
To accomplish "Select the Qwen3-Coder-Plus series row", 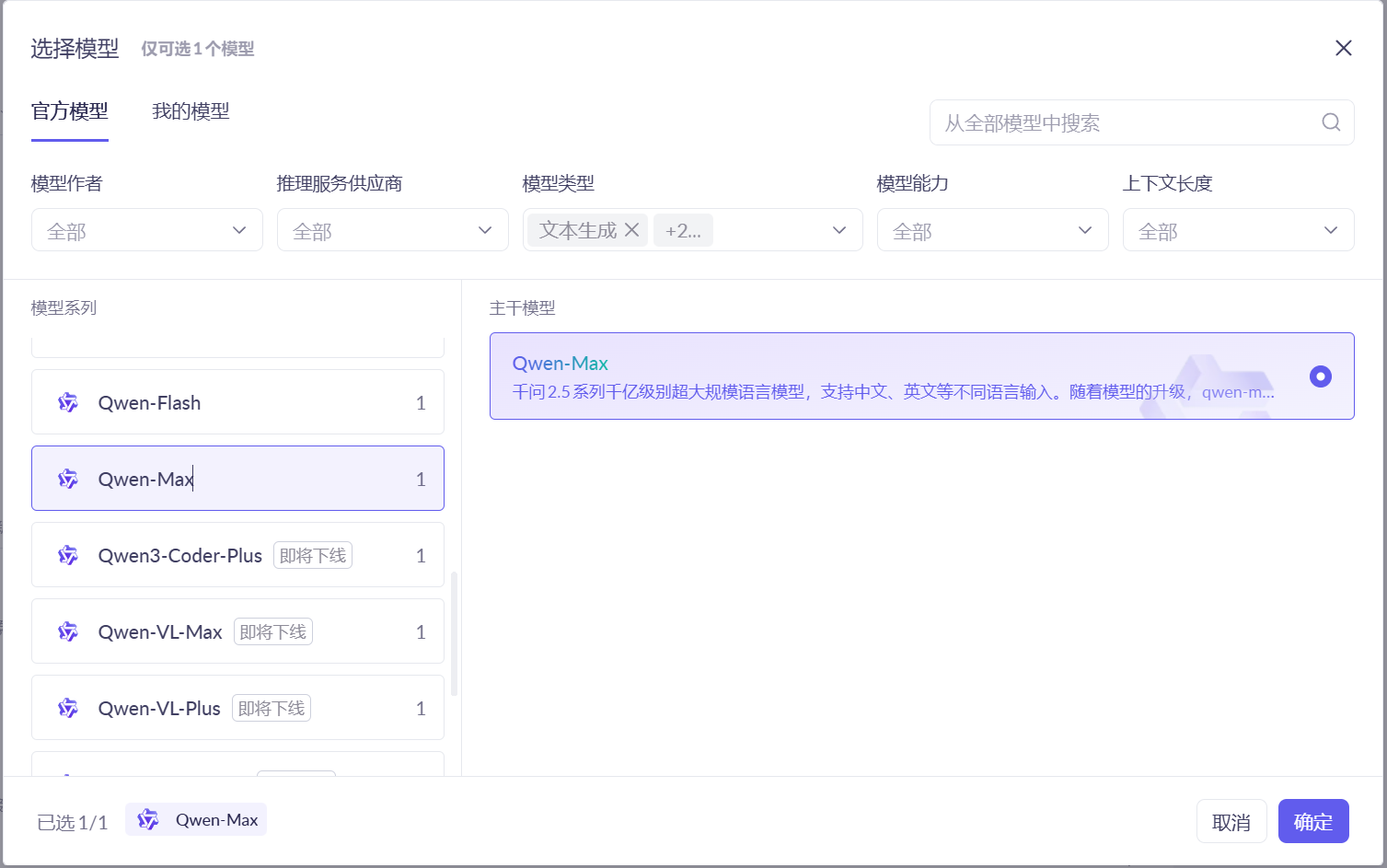I will (237, 555).
